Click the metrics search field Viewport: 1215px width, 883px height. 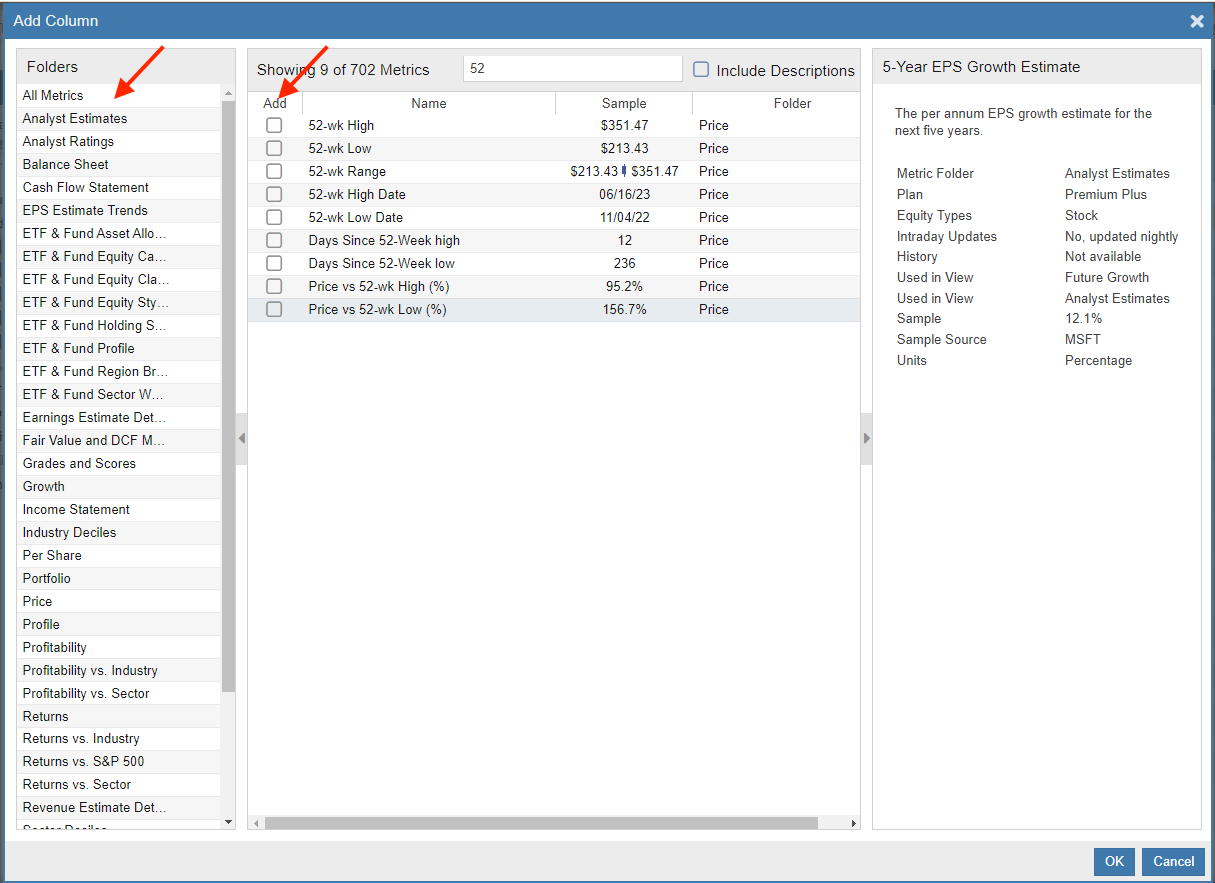point(572,69)
